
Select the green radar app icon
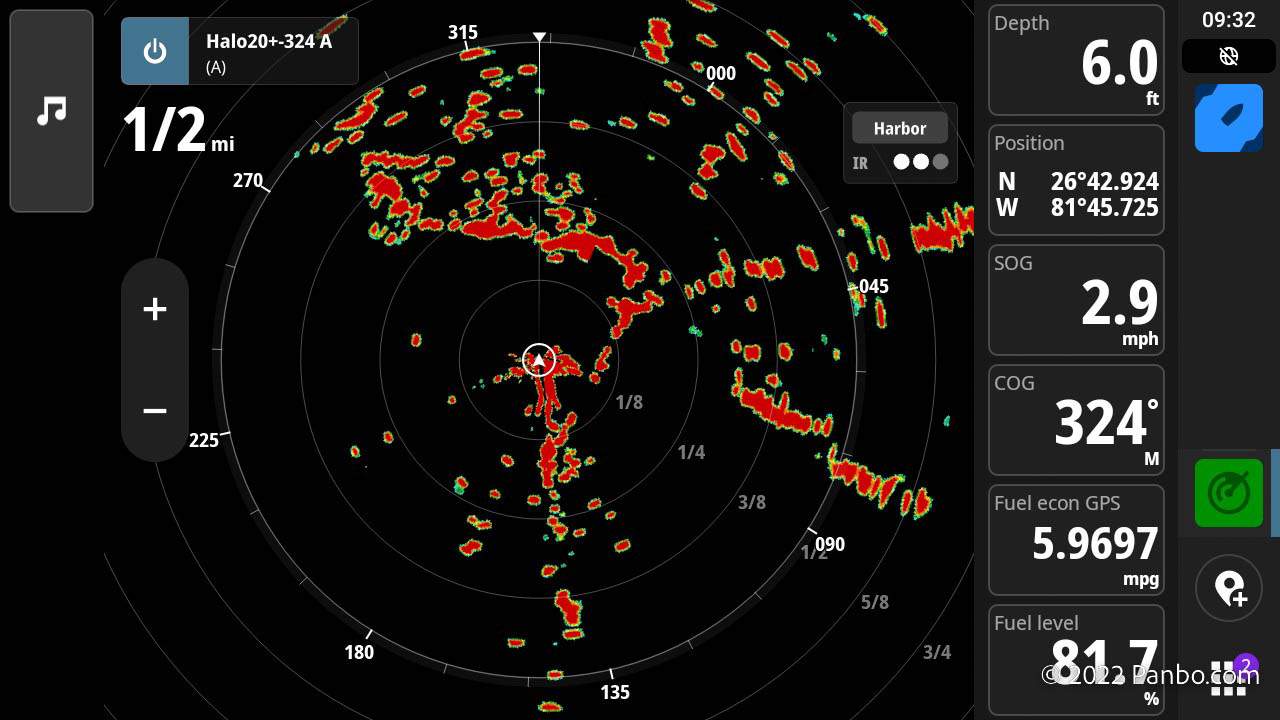1229,492
